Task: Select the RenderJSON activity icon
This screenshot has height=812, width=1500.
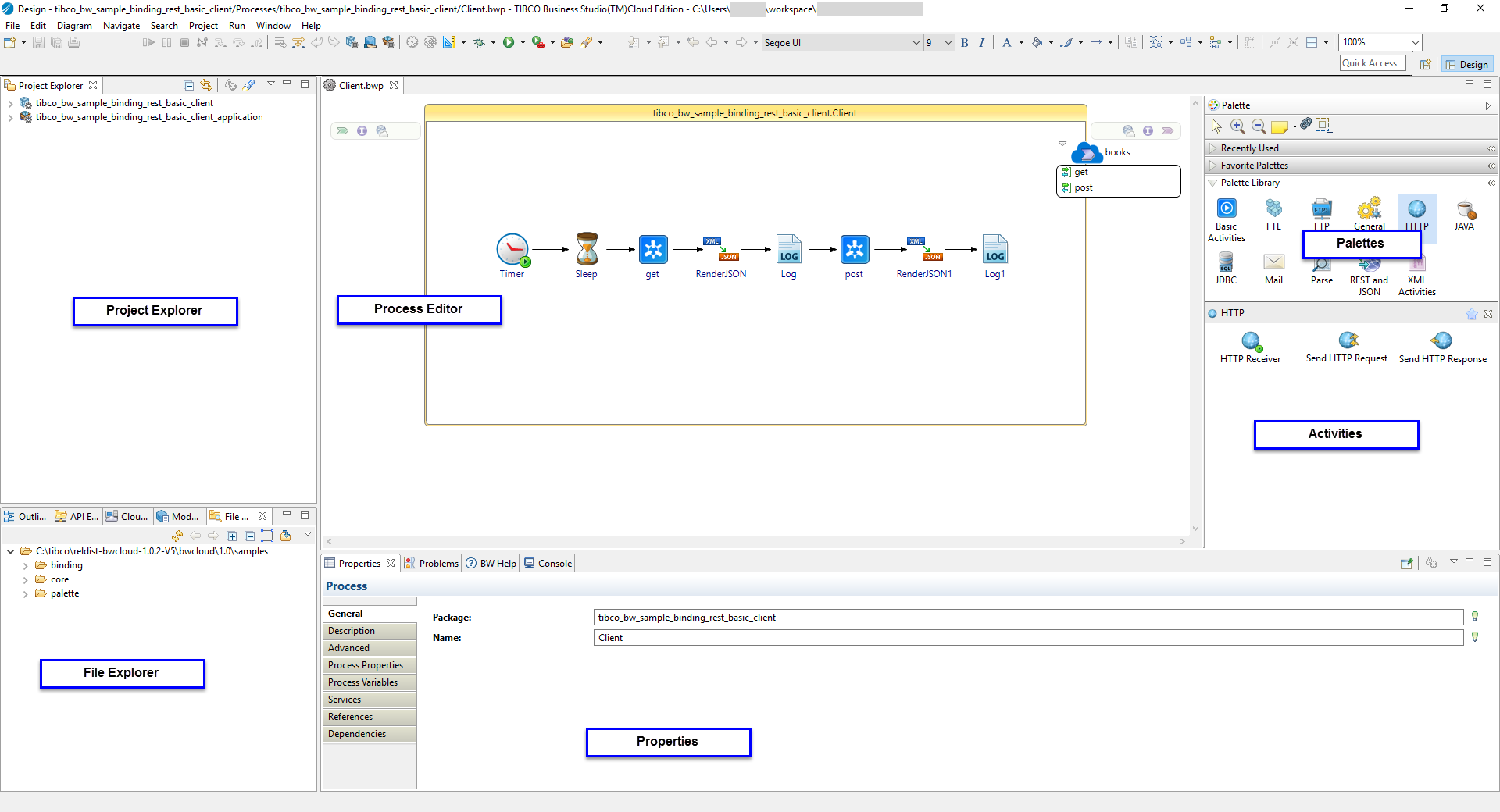Action: point(720,250)
